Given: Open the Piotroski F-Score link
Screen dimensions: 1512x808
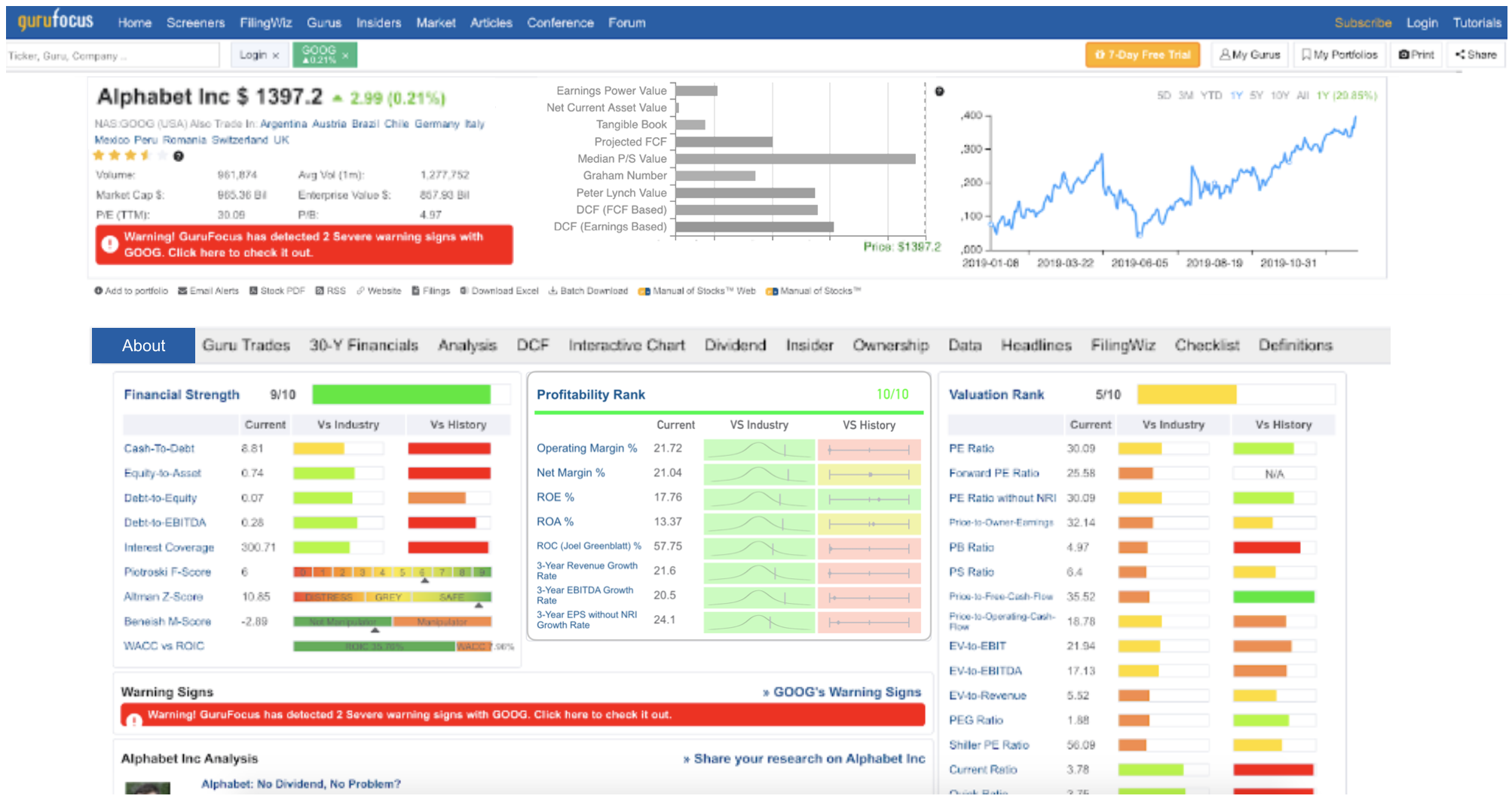Looking at the screenshot, I should [167, 572].
